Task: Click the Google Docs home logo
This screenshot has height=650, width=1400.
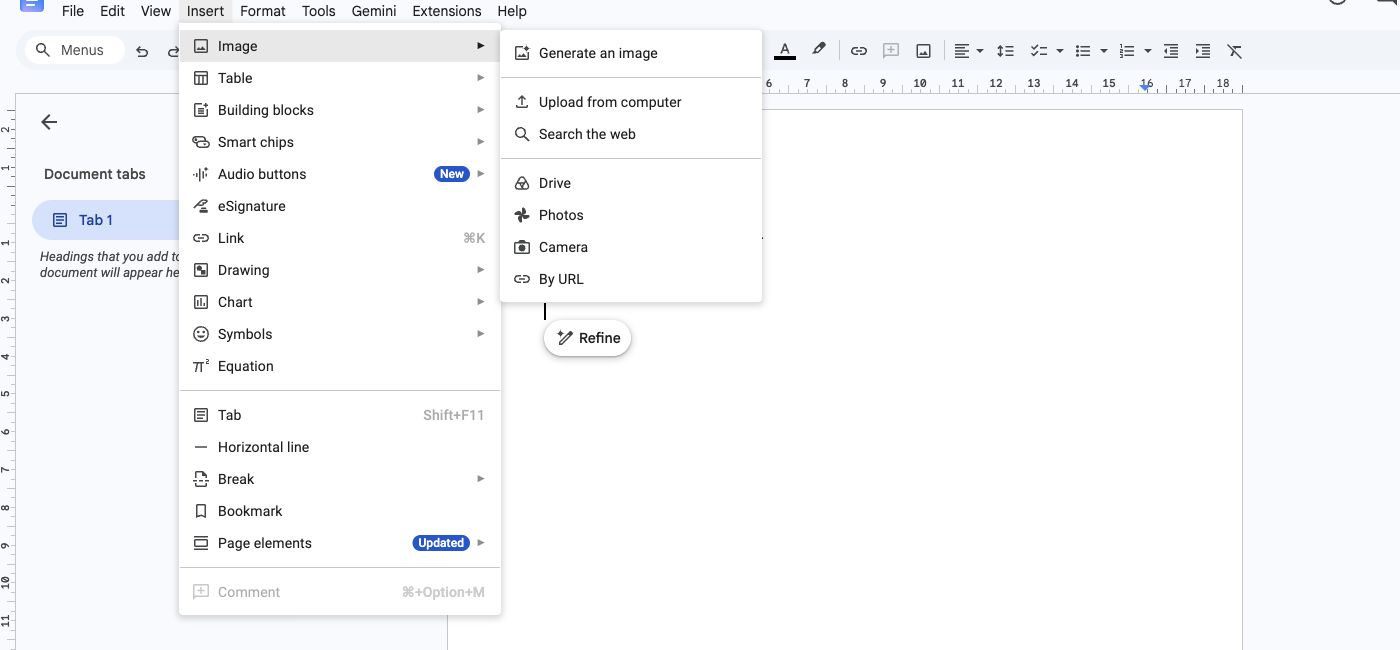Action: click(x=32, y=4)
